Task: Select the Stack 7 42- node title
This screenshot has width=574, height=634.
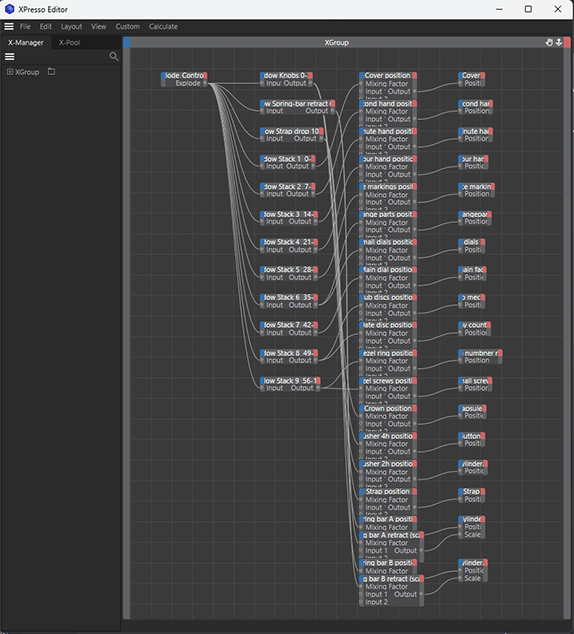Action: [x=289, y=325]
